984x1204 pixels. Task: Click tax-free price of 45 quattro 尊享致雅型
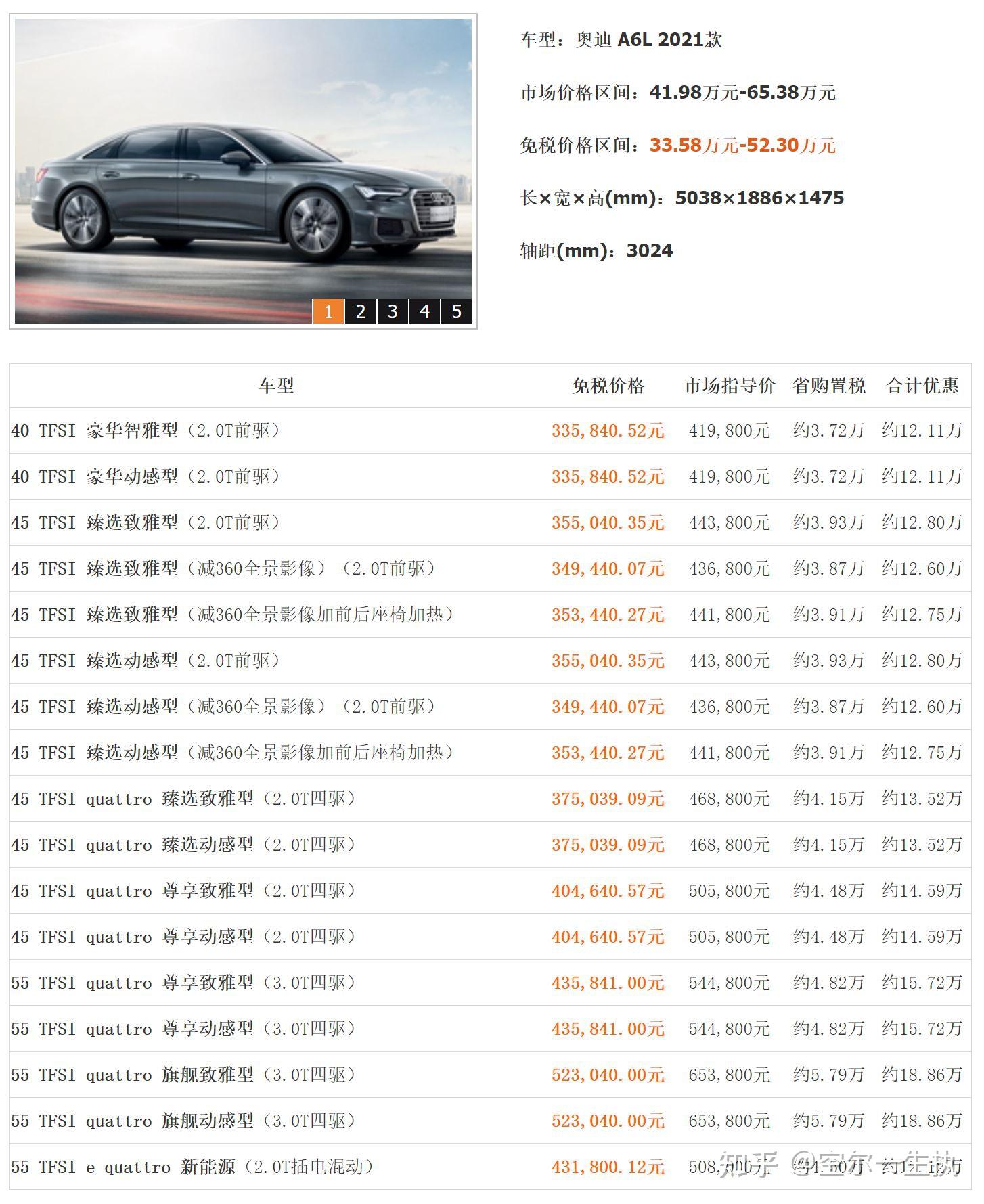(x=608, y=891)
